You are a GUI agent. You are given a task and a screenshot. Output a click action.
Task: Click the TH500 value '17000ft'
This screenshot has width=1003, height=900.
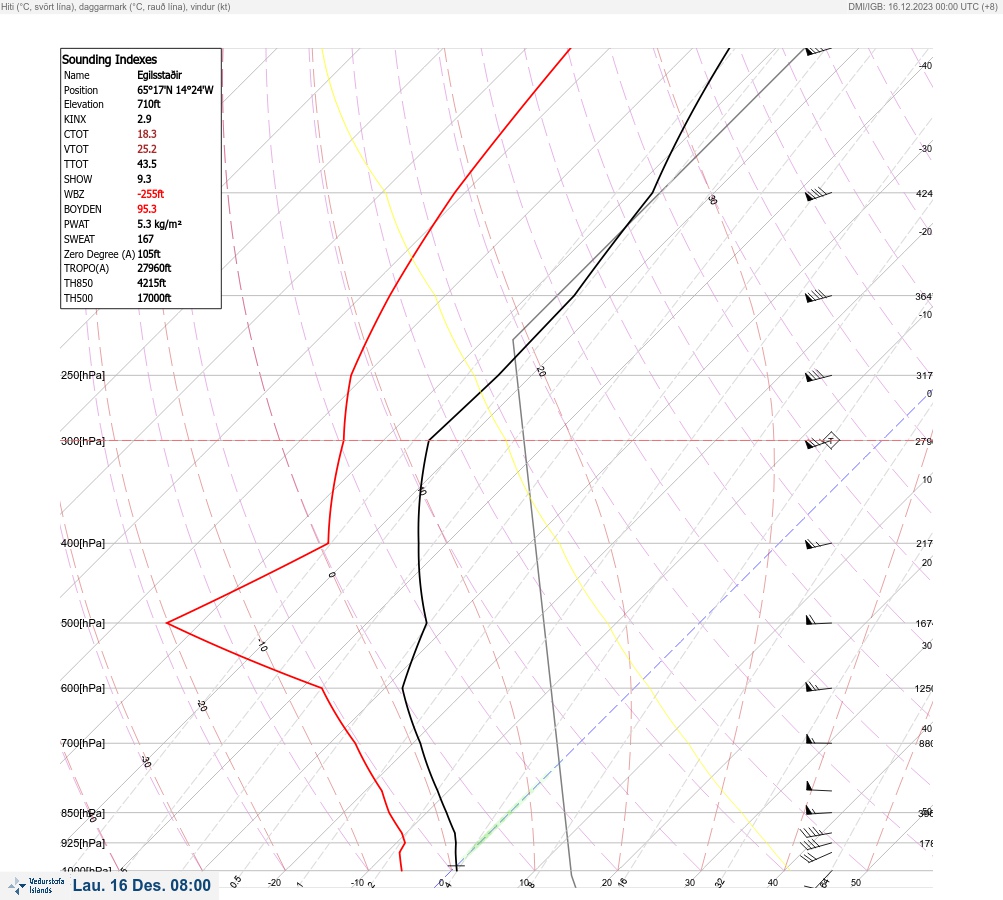pos(154,298)
